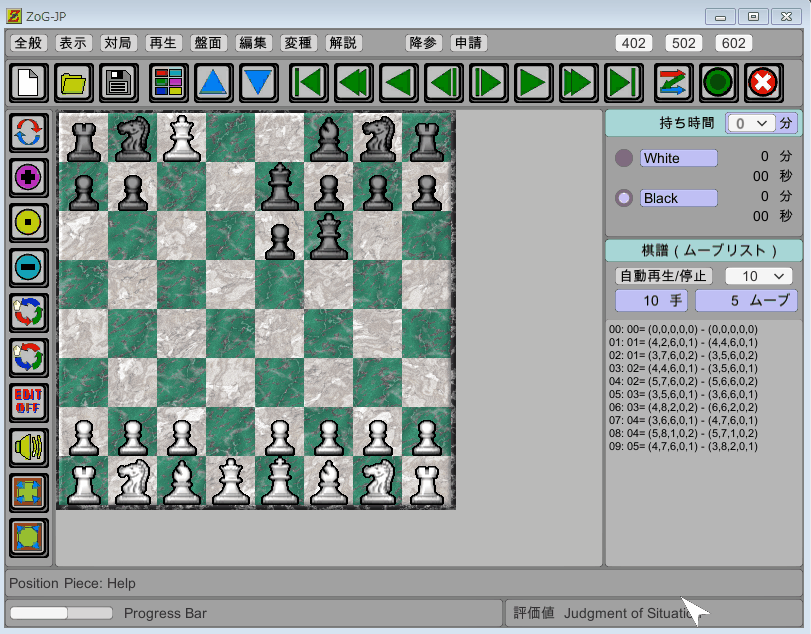Select the White player radio indicator
The image size is (811, 634).
click(624, 158)
